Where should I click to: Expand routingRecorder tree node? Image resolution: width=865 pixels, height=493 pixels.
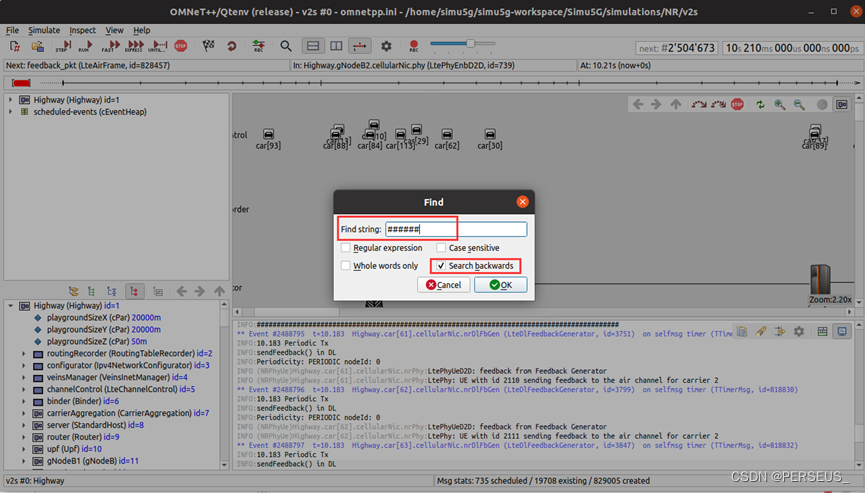coord(24,353)
